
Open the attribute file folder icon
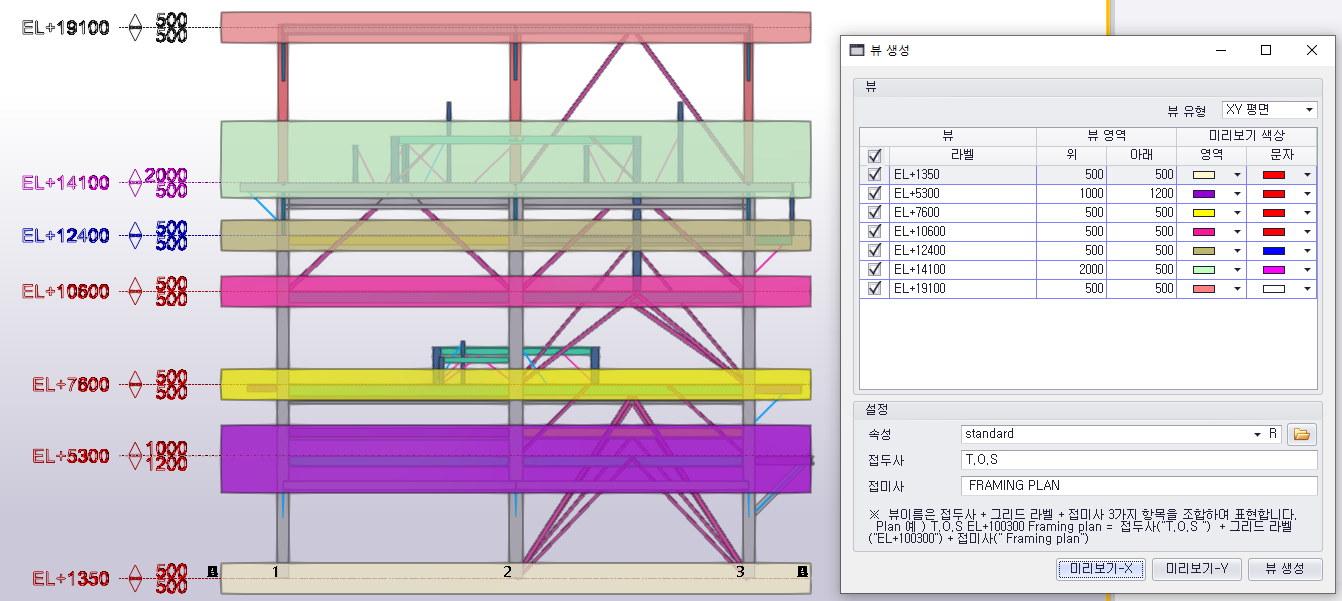[x=1301, y=434]
